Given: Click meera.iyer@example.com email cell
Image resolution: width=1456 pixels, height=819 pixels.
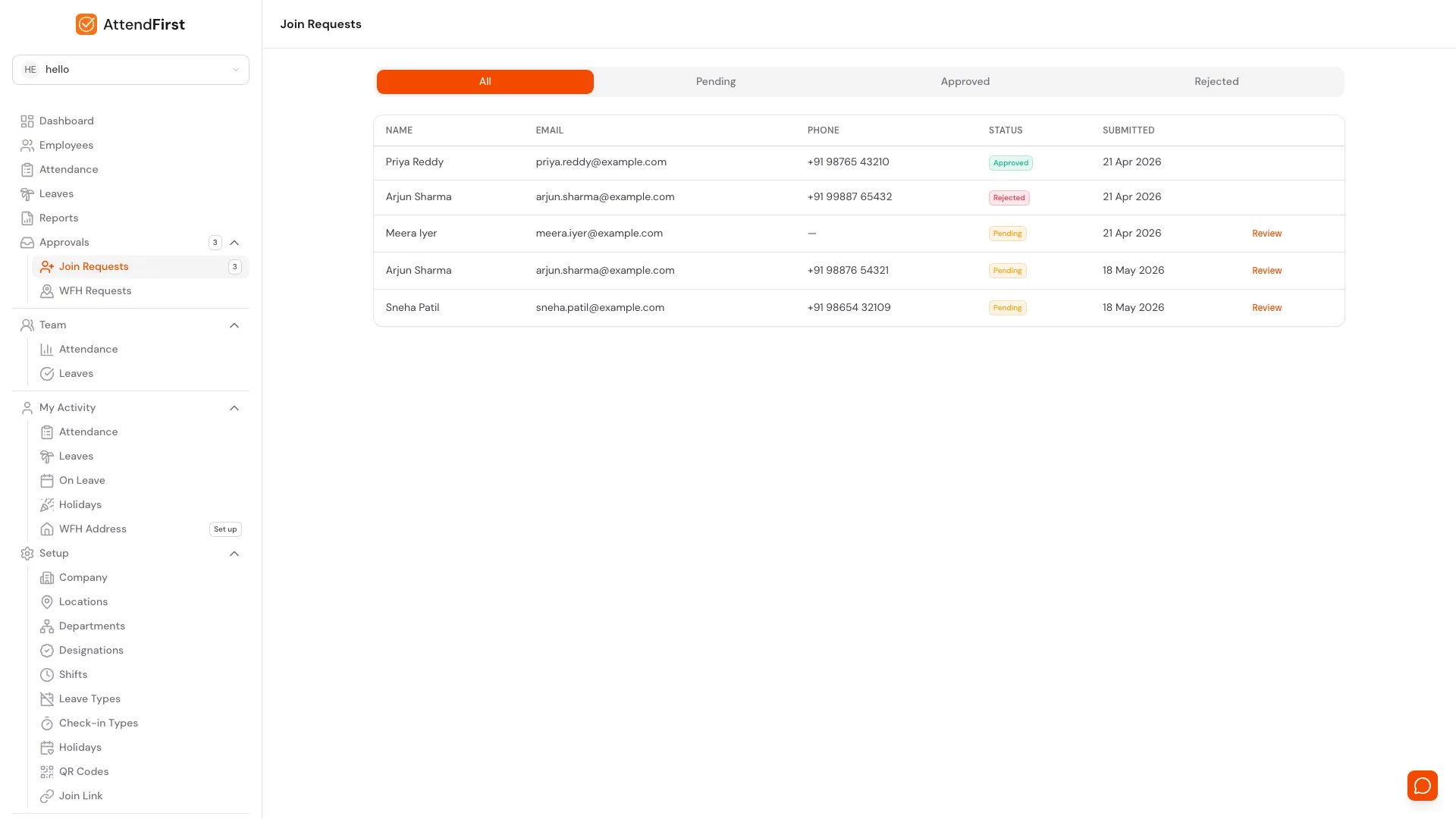Looking at the screenshot, I should tap(599, 234).
